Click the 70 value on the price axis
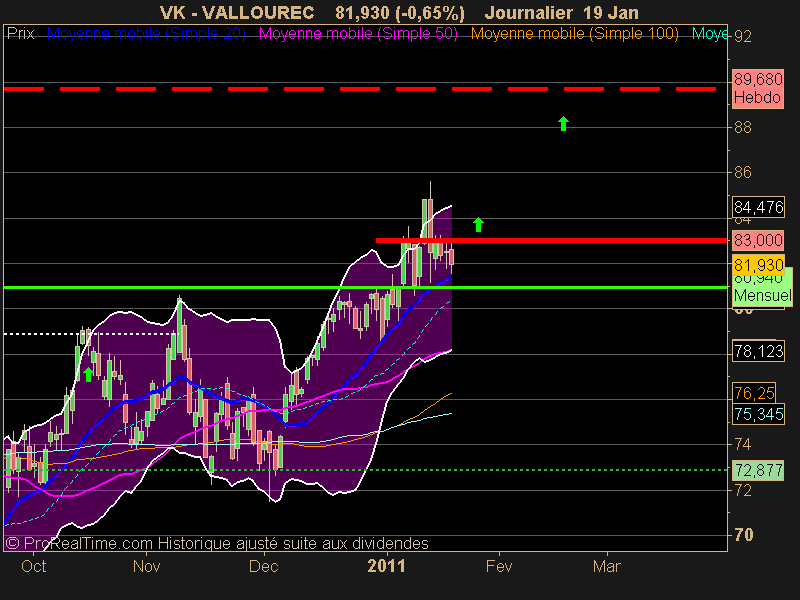Image resolution: width=800 pixels, height=600 pixels. (743, 535)
